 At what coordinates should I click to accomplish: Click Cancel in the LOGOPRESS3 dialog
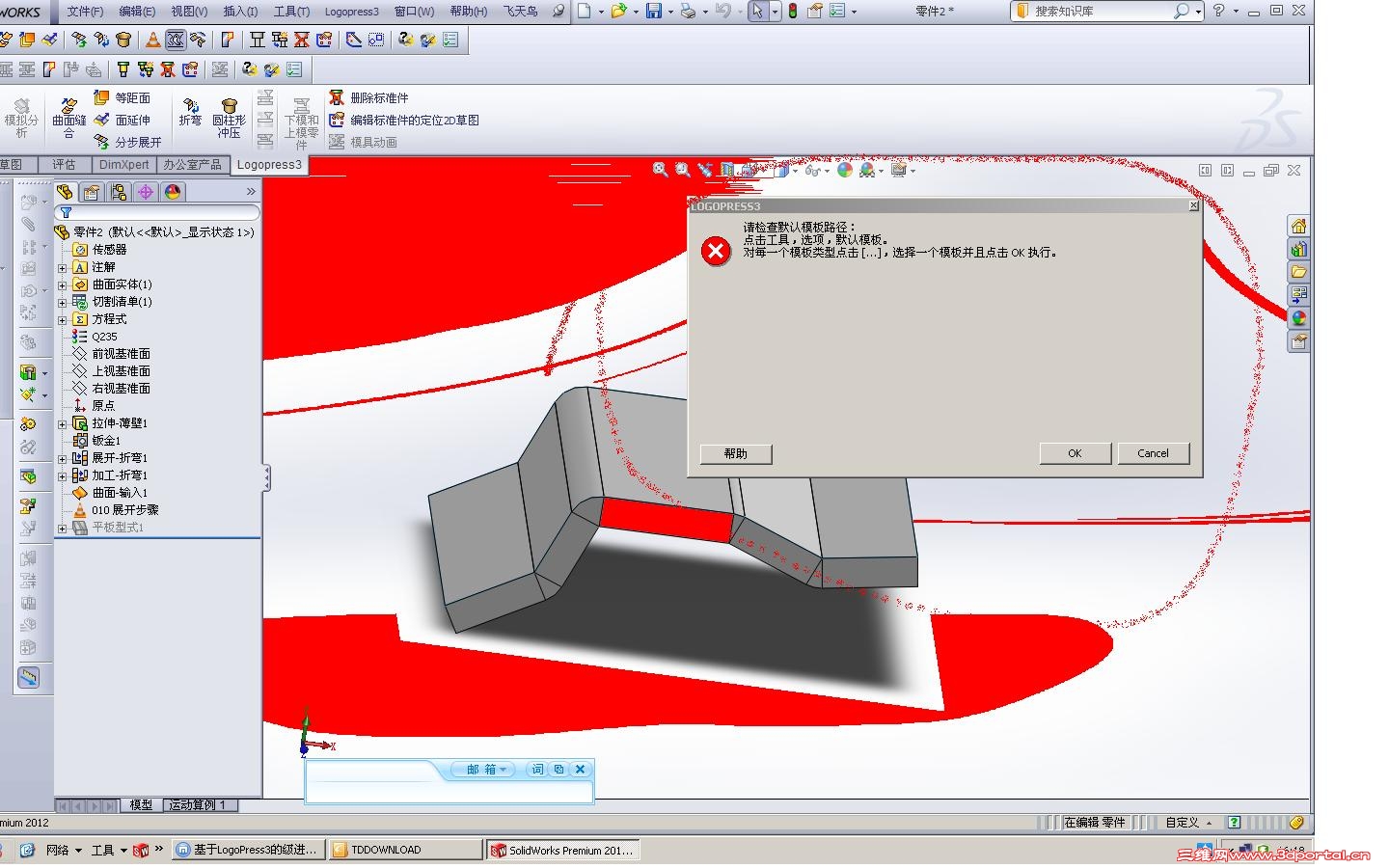pos(1153,453)
